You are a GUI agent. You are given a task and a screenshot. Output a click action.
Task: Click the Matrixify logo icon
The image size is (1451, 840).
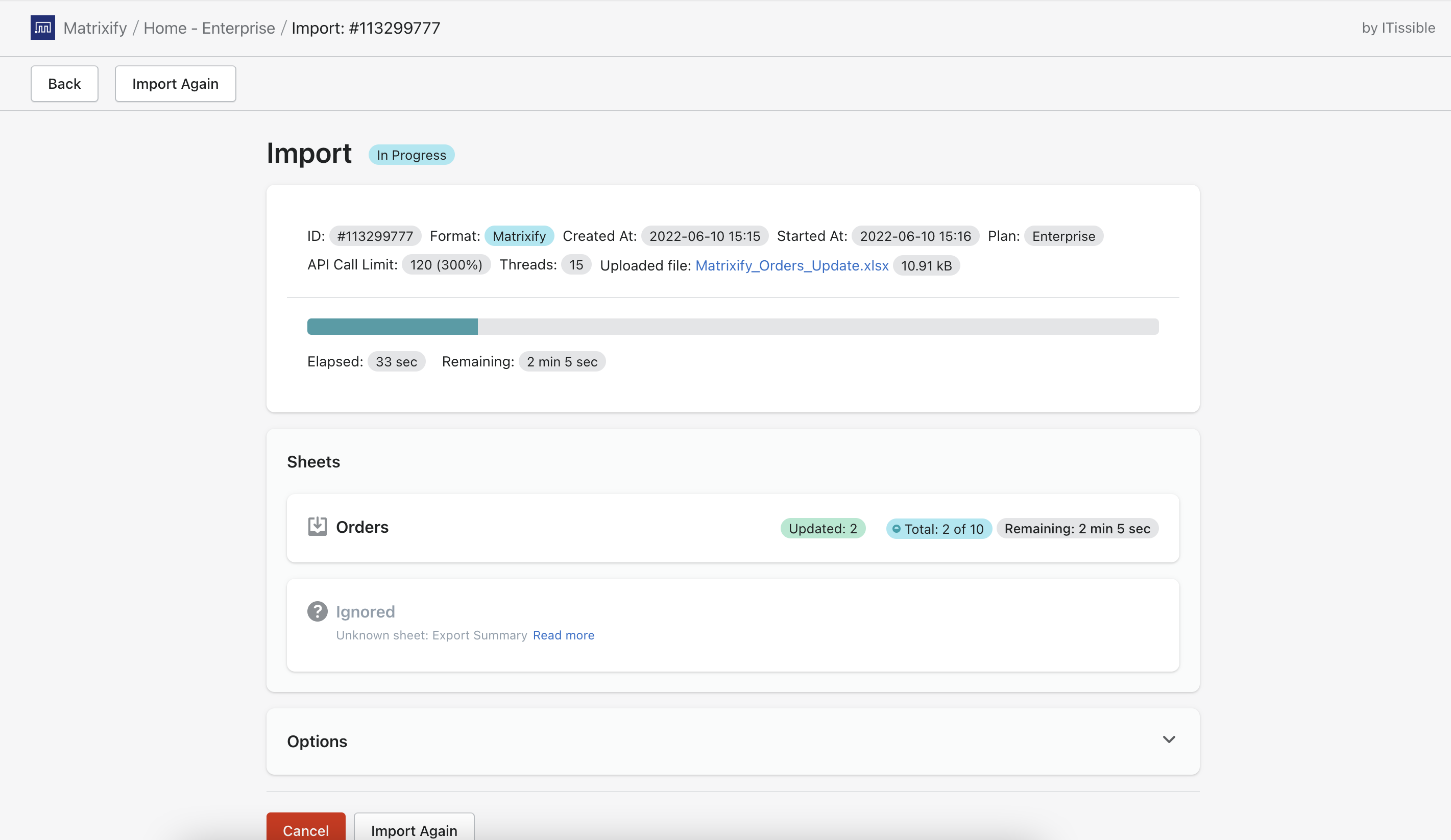click(x=42, y=28)
